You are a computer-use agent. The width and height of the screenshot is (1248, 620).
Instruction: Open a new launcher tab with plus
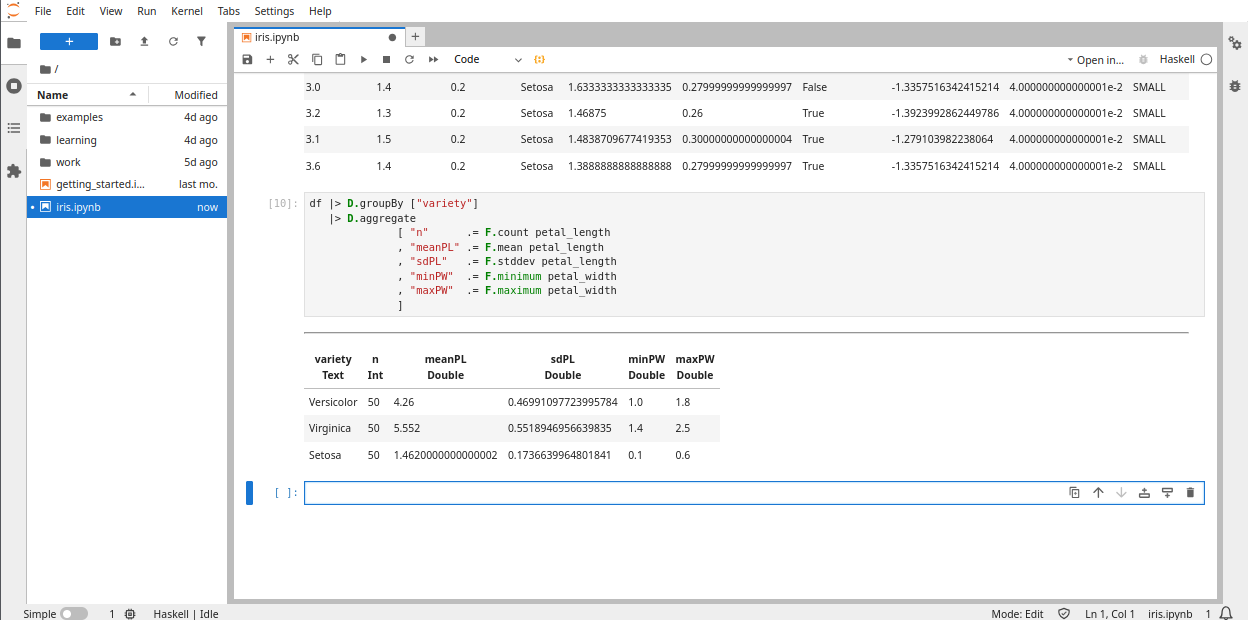(x=415, y=37)
